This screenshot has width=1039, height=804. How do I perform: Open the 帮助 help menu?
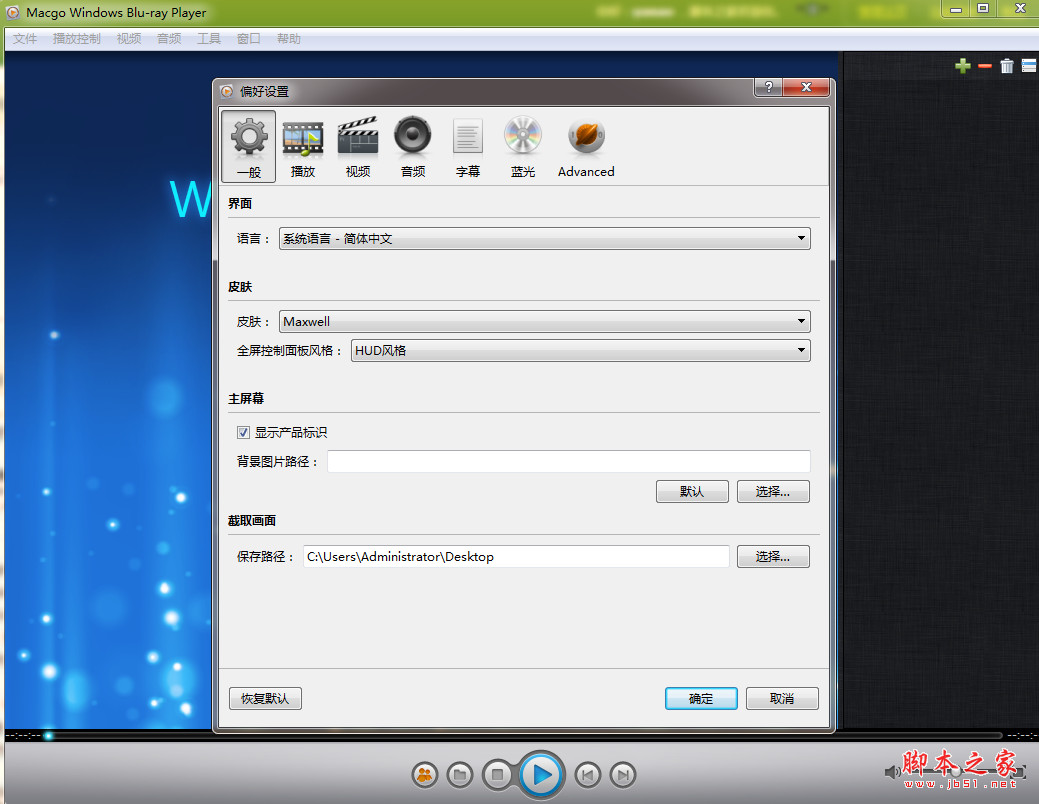pyautogui.click(x=289, y=39)
